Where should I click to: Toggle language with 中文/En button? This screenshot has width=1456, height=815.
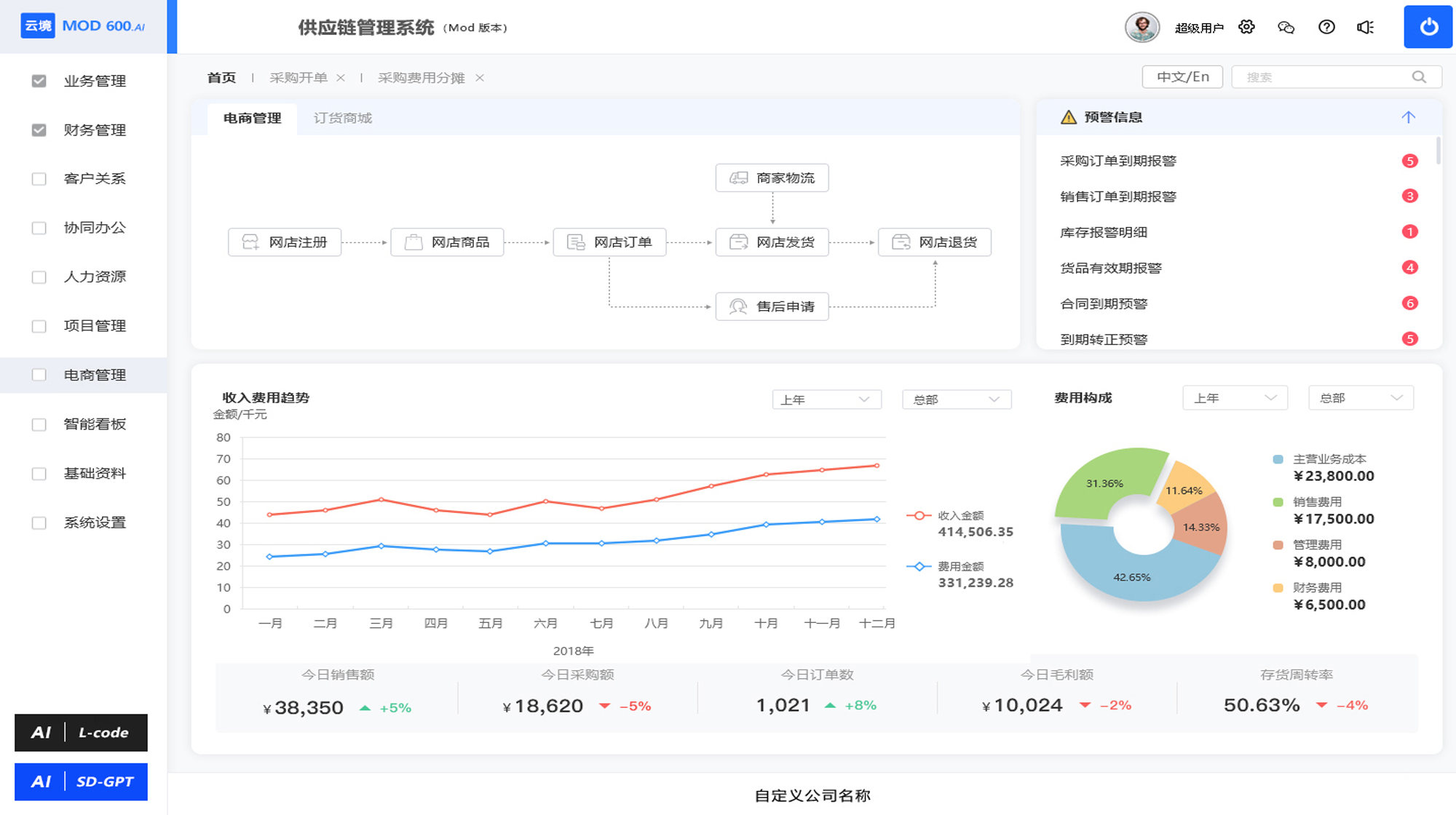click(x=1183, y=77)
